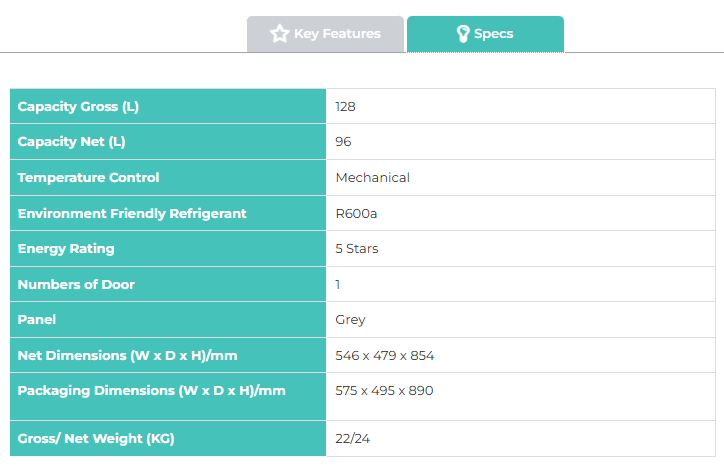Click the Temperature Control row header
Image resolution: width=724 pixels, height=467 pixels.
[x=168, y=178]
